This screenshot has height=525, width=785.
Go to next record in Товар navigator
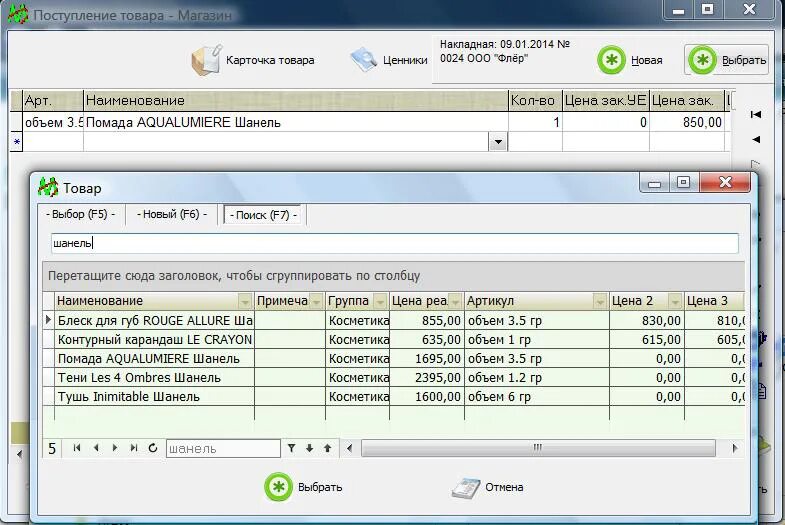(x=115, y=448)
